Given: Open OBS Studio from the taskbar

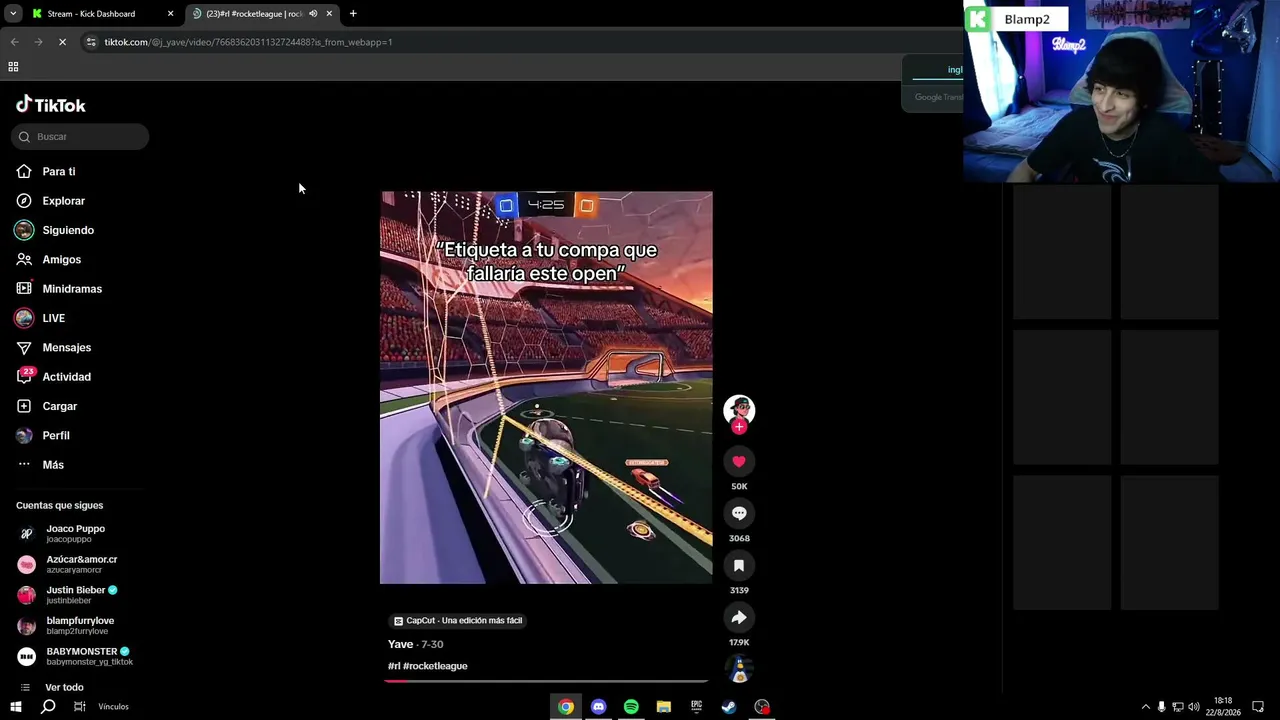Looking at the screenshot, I should 762,707.
